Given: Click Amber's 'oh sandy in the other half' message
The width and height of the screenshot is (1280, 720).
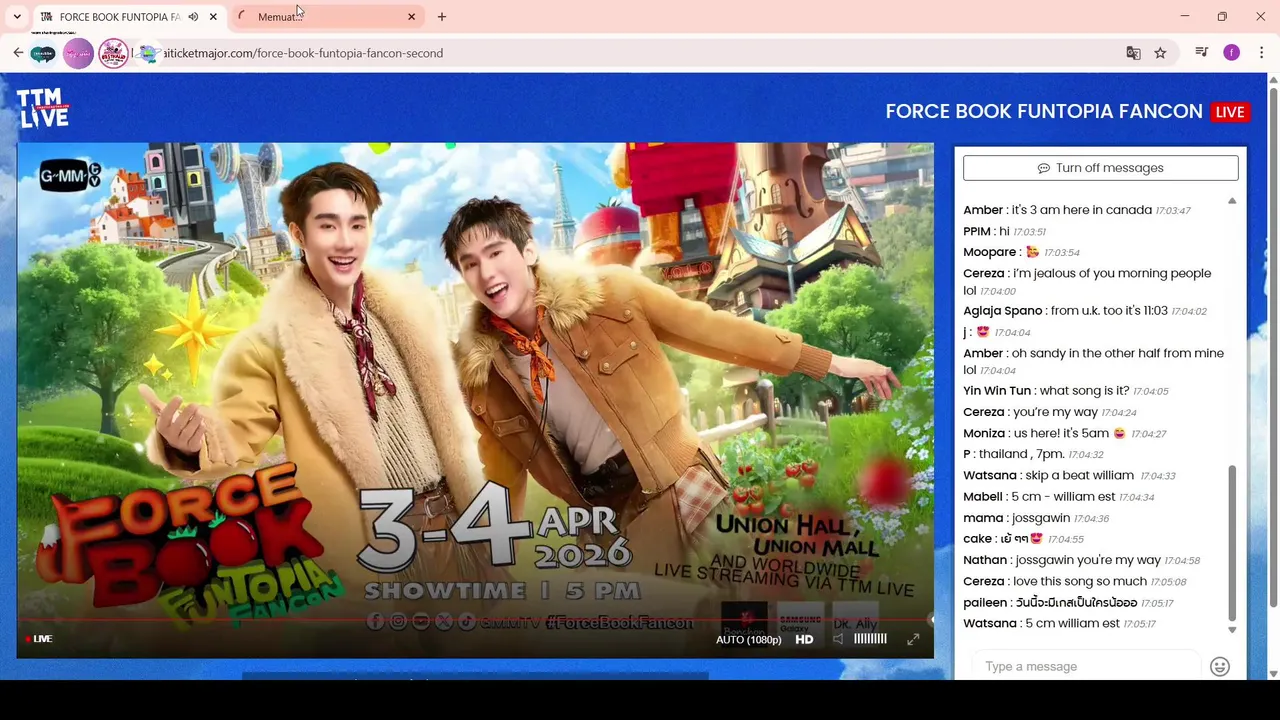Looking at the screenshot, I should pos(1094,362).
